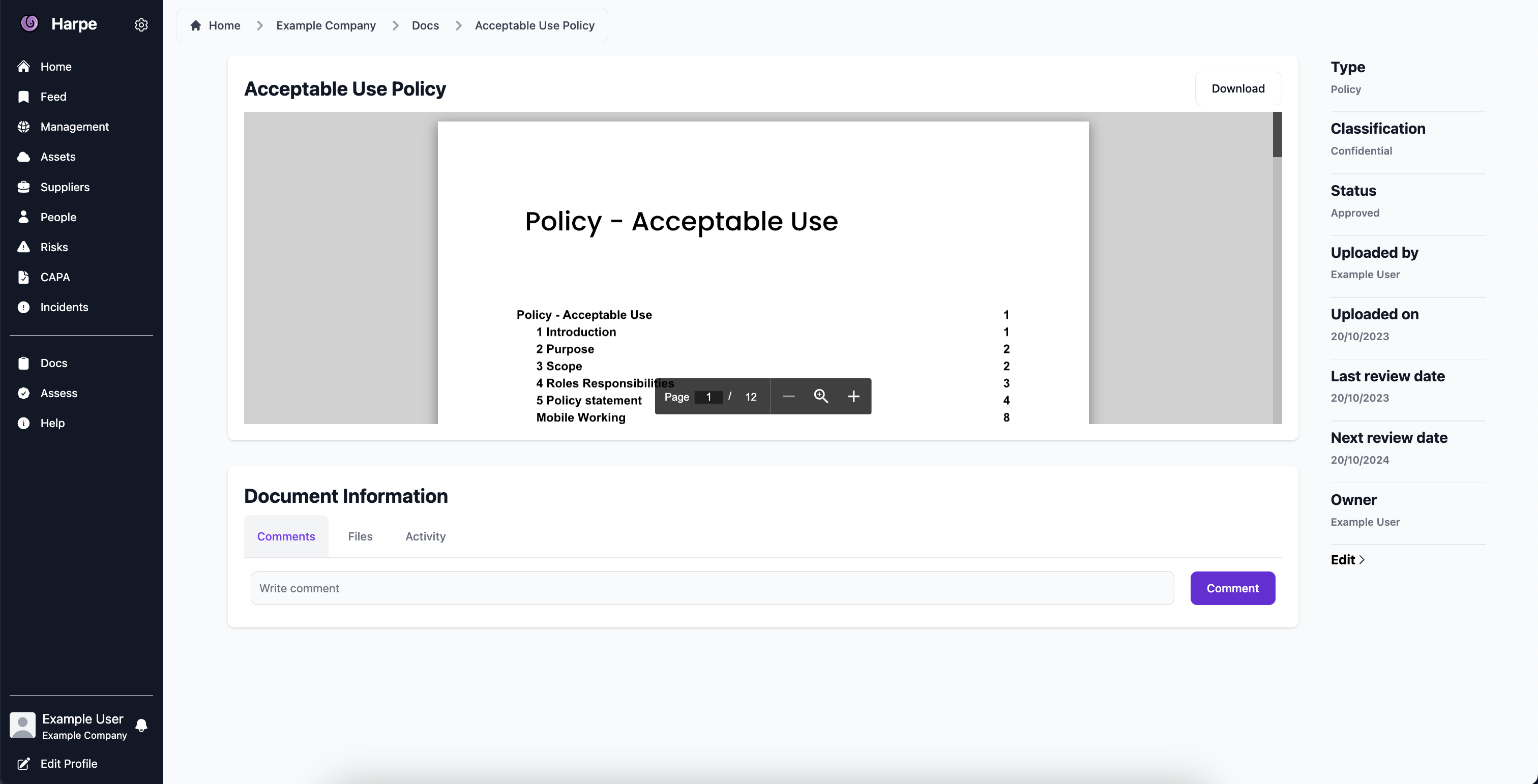
Task: Zoom out PDF with minus icon
Action: (788, 397)
